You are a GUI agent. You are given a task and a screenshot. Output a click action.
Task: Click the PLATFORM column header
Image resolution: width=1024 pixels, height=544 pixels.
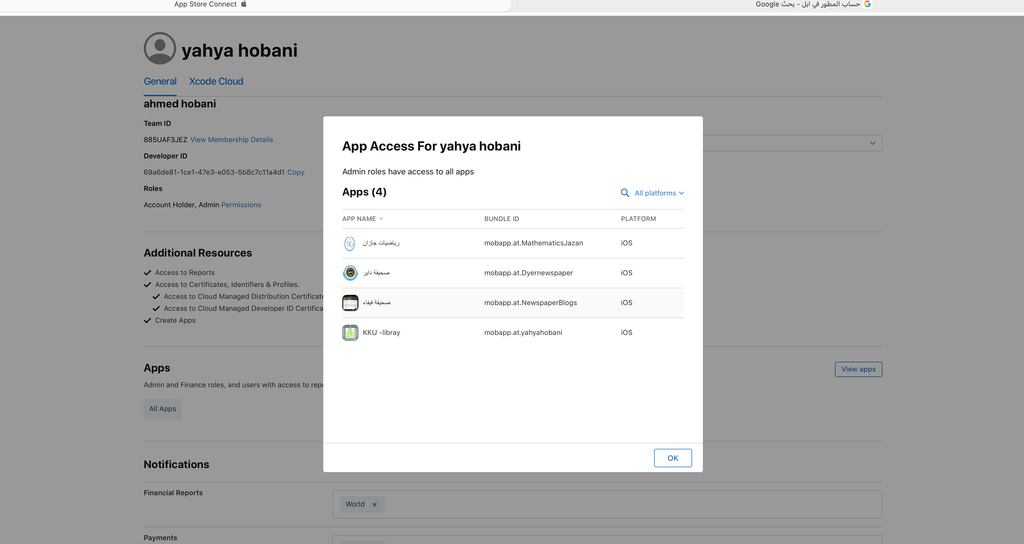coord(638,219)
